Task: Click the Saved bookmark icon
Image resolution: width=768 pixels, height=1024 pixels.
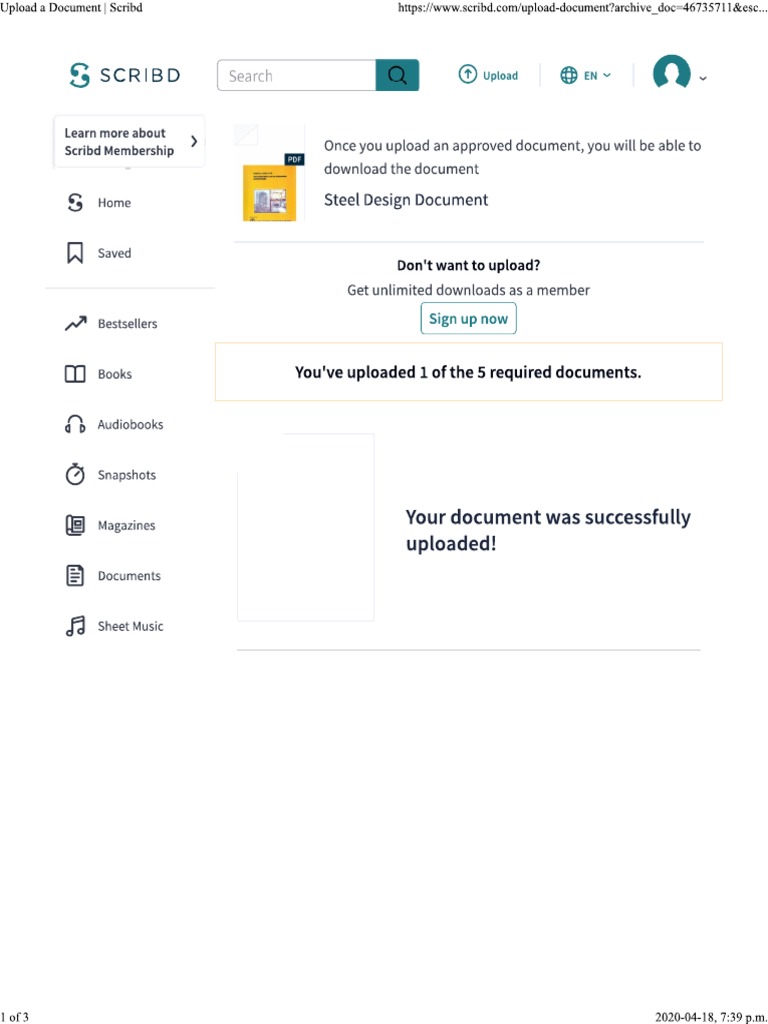Action: tap(75, 254)
